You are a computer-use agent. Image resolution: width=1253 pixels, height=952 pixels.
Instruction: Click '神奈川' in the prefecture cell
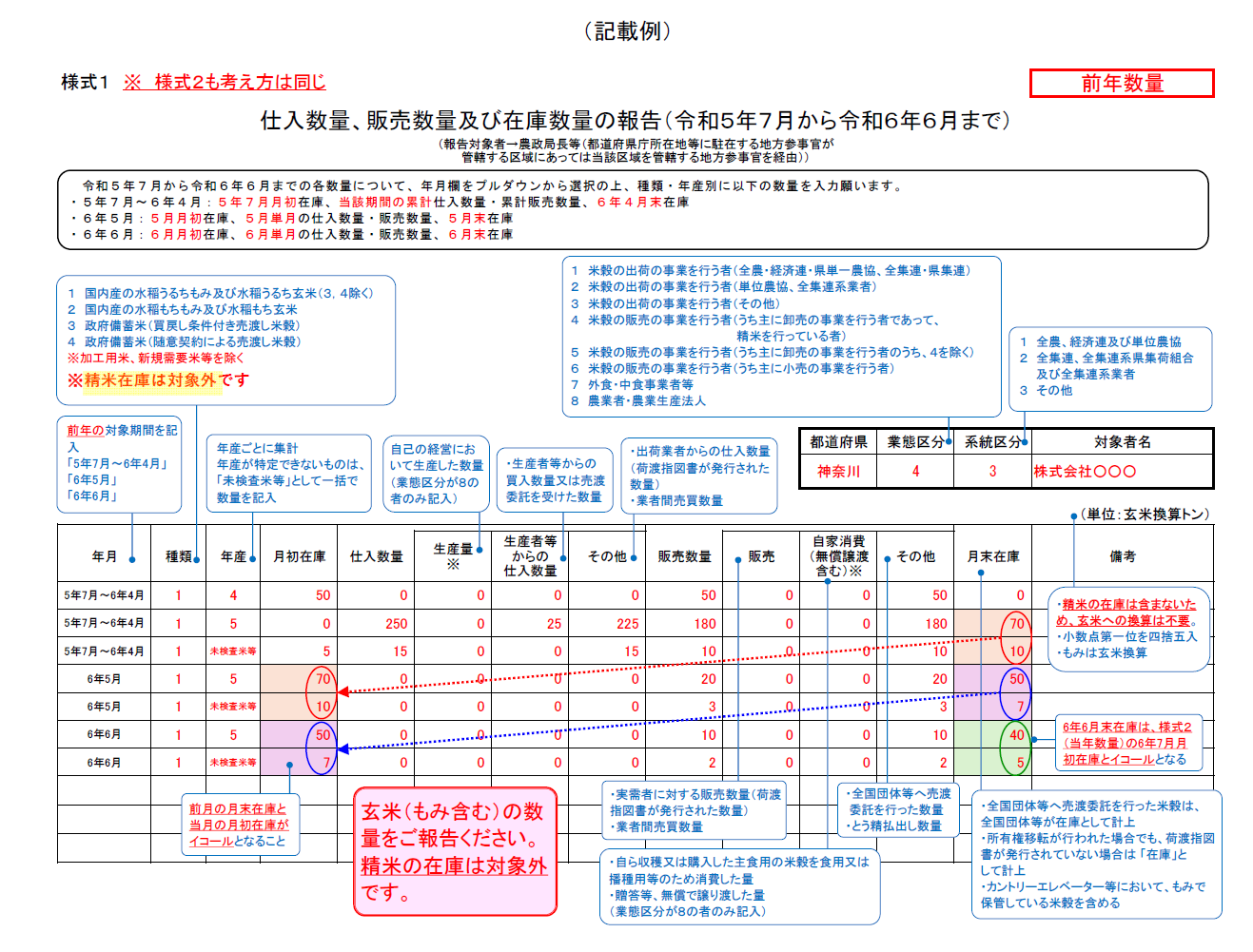click(x=838, y=471)
